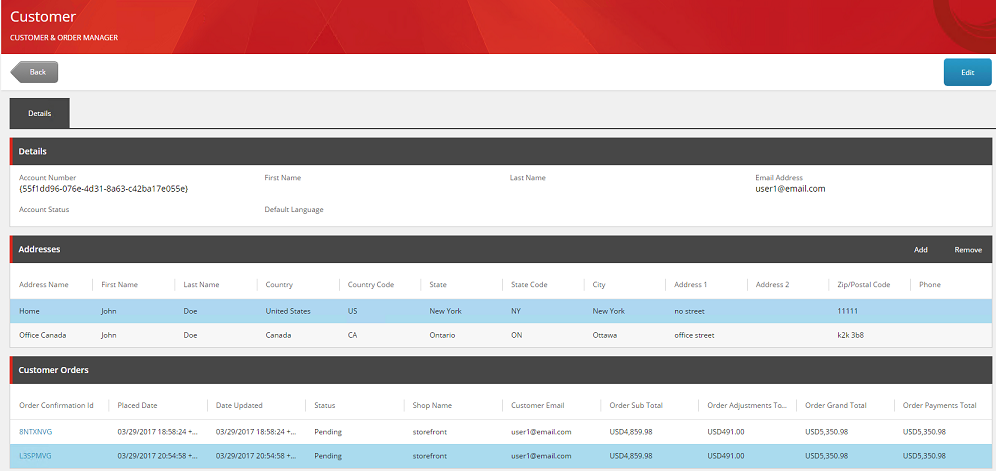The height and width of the screenshot is (471, 996).
Task: Click the account number GUID value
Action: click(x=103, y=189)
